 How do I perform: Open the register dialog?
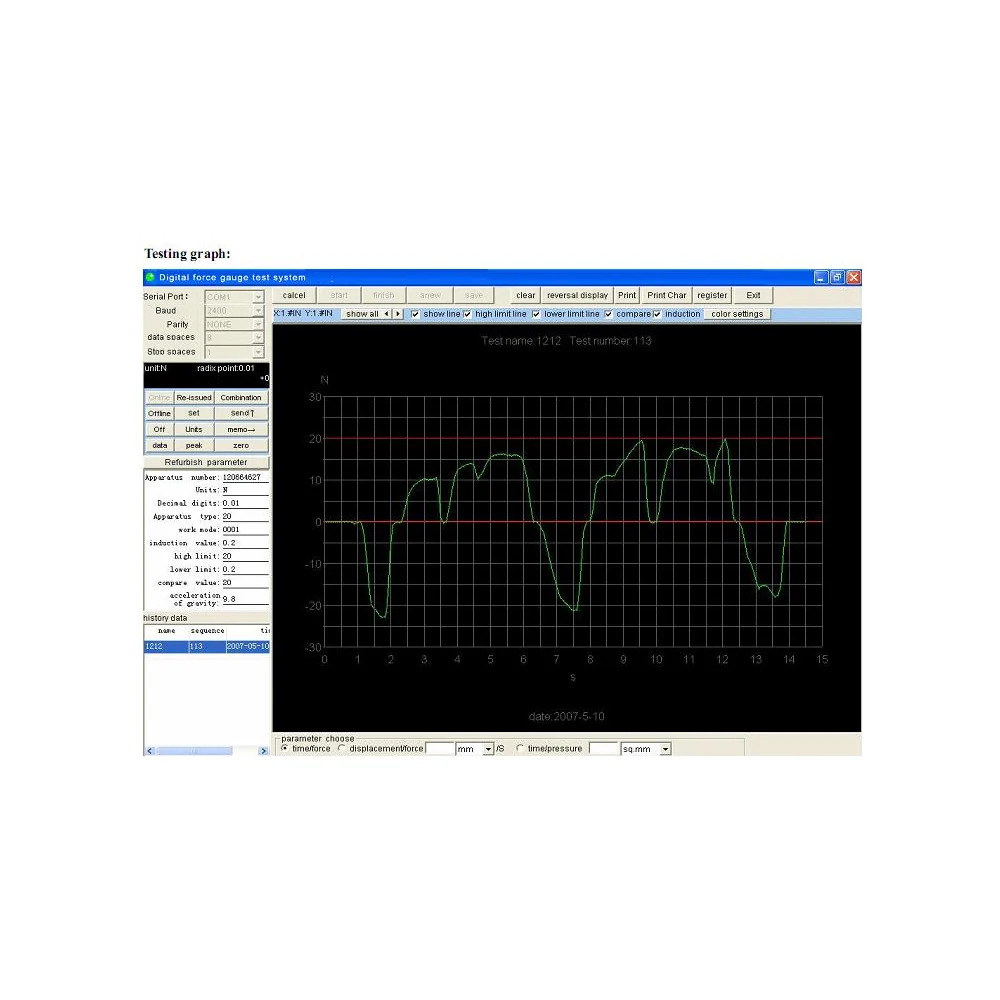(x=712, y=295)
